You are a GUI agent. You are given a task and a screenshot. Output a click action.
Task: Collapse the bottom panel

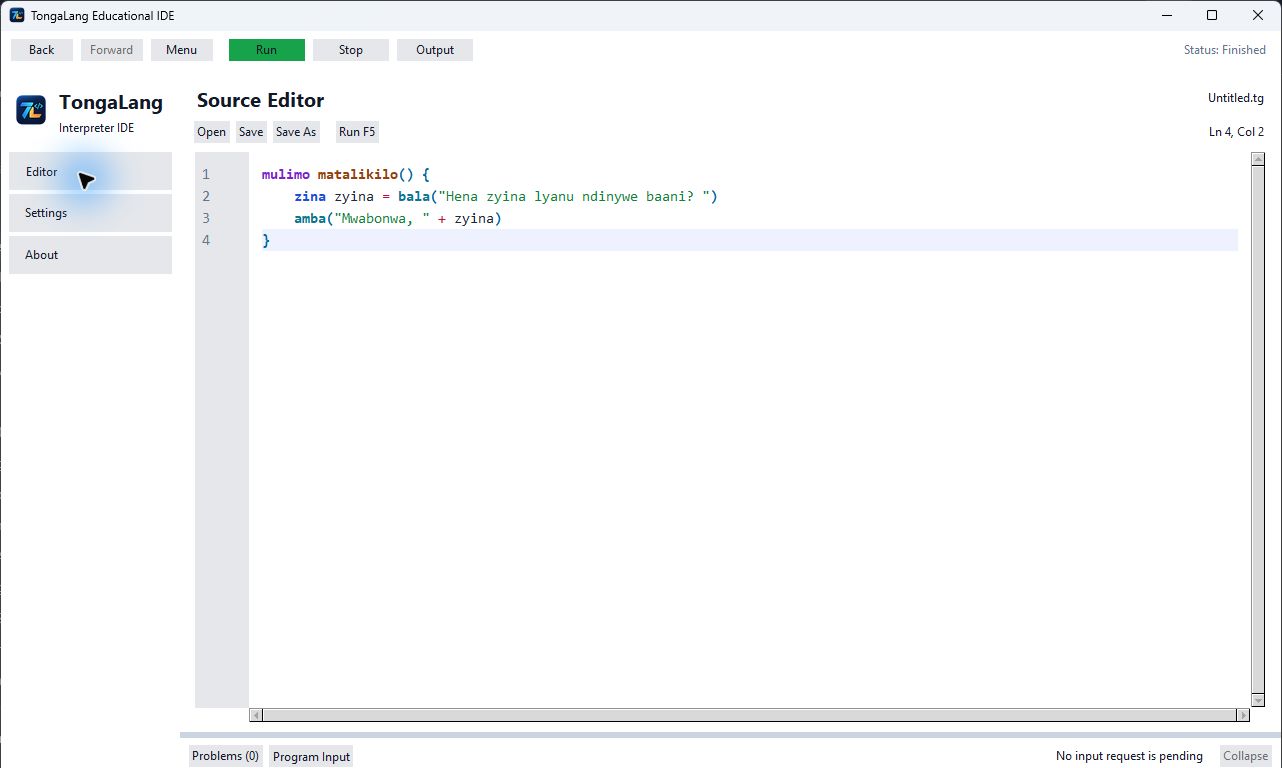pos(1246,756)
